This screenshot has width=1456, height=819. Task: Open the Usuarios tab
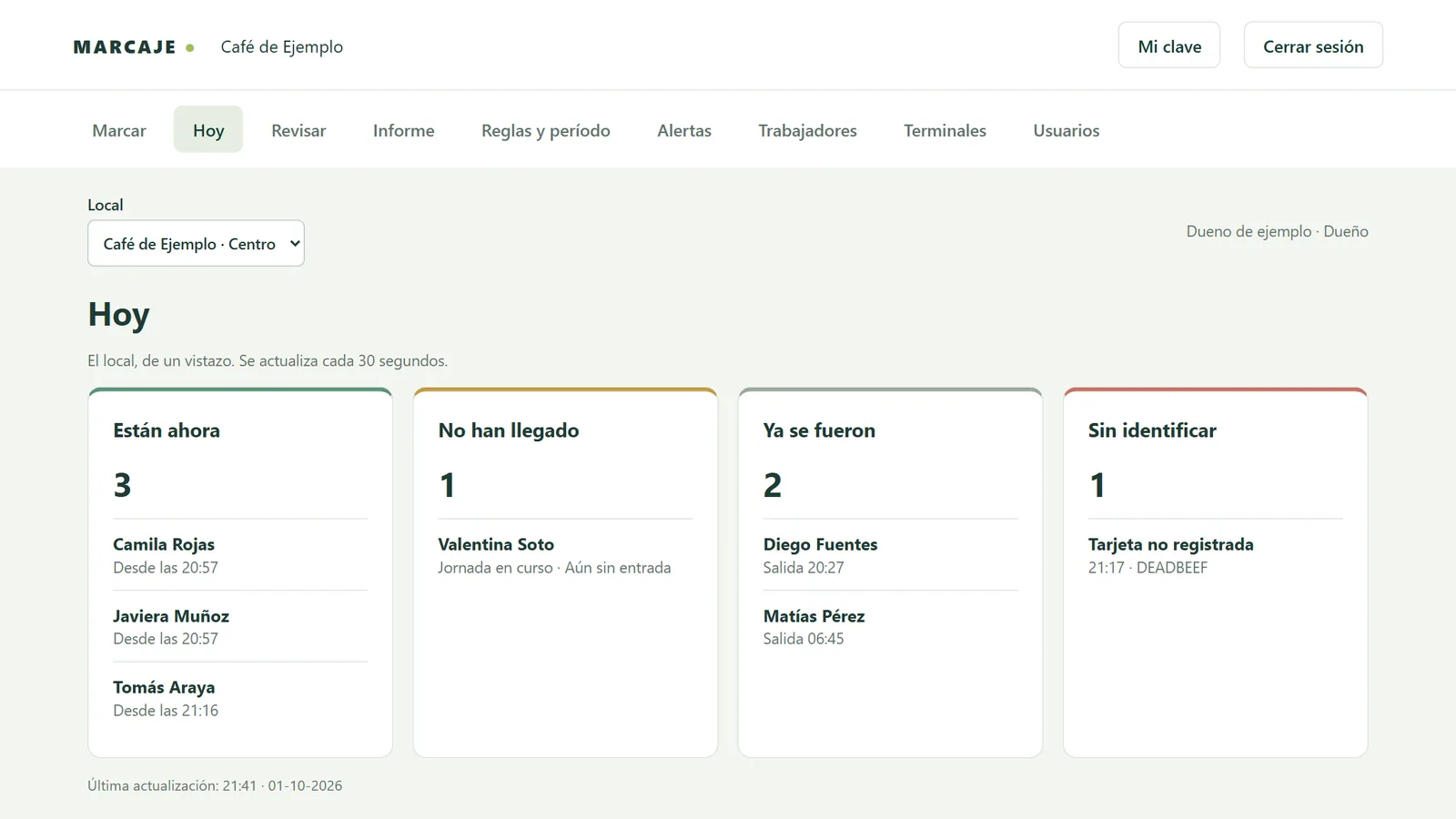1067,130
